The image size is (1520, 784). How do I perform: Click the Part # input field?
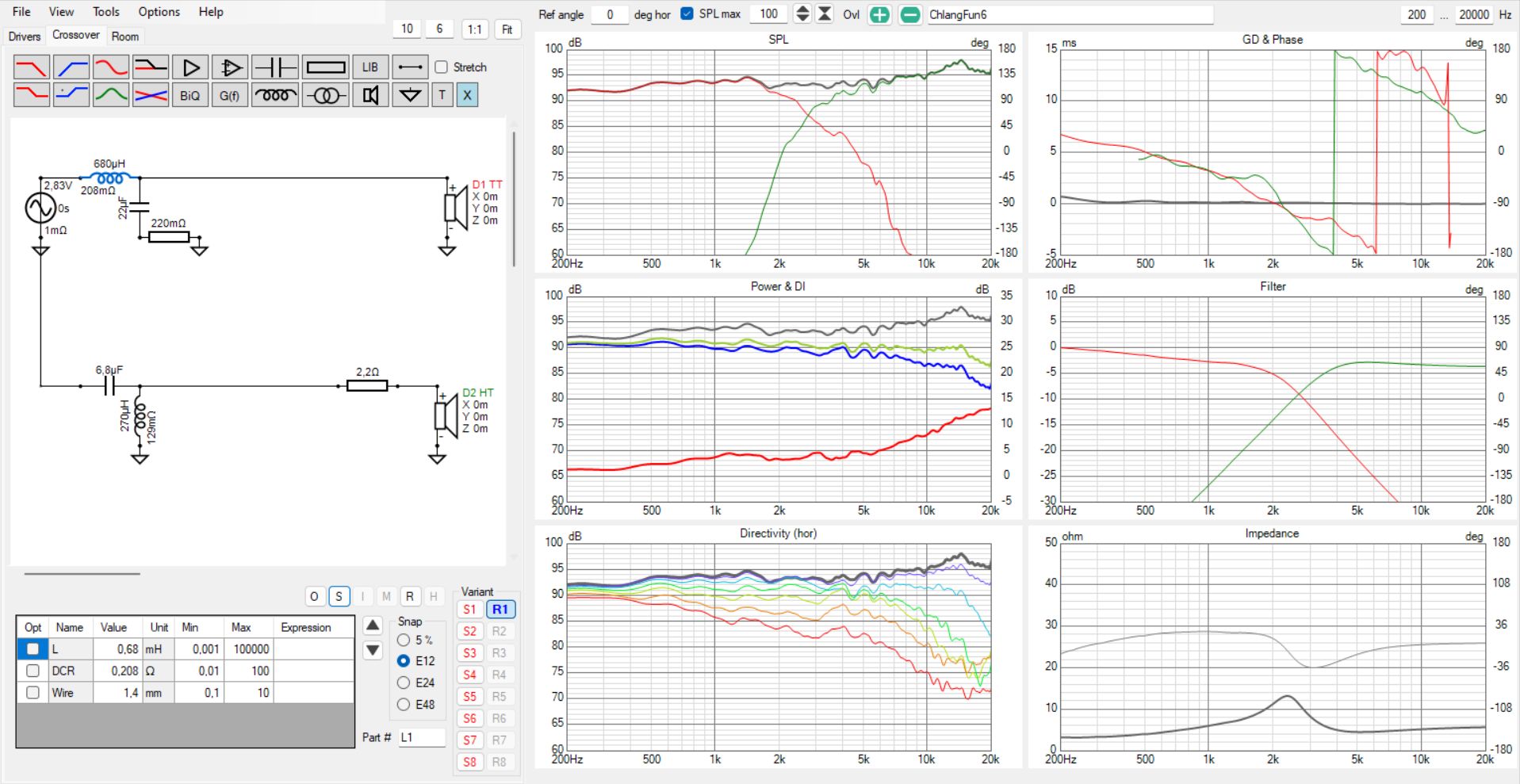click(421, 737)
